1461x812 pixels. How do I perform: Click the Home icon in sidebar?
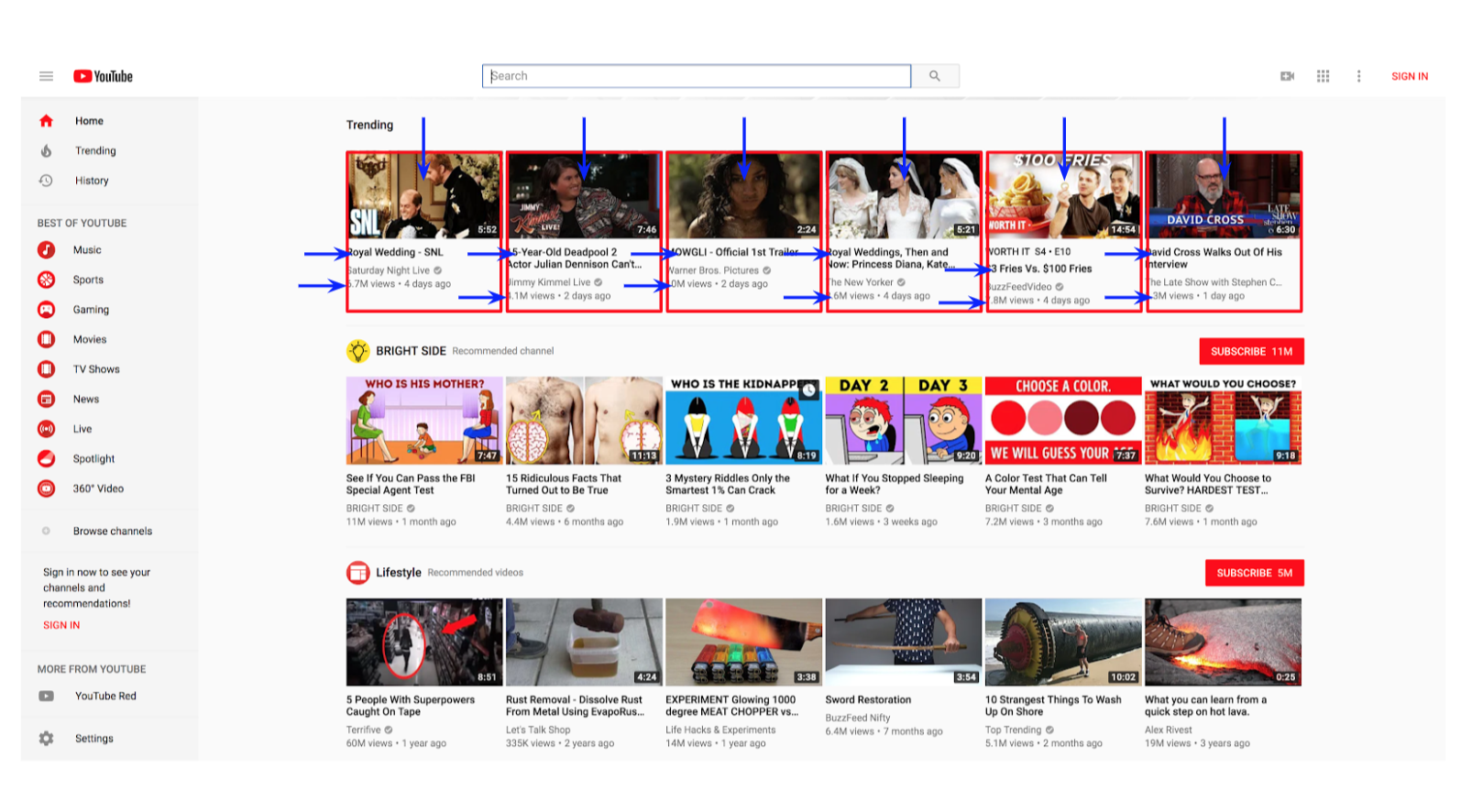tap(46, 121)
